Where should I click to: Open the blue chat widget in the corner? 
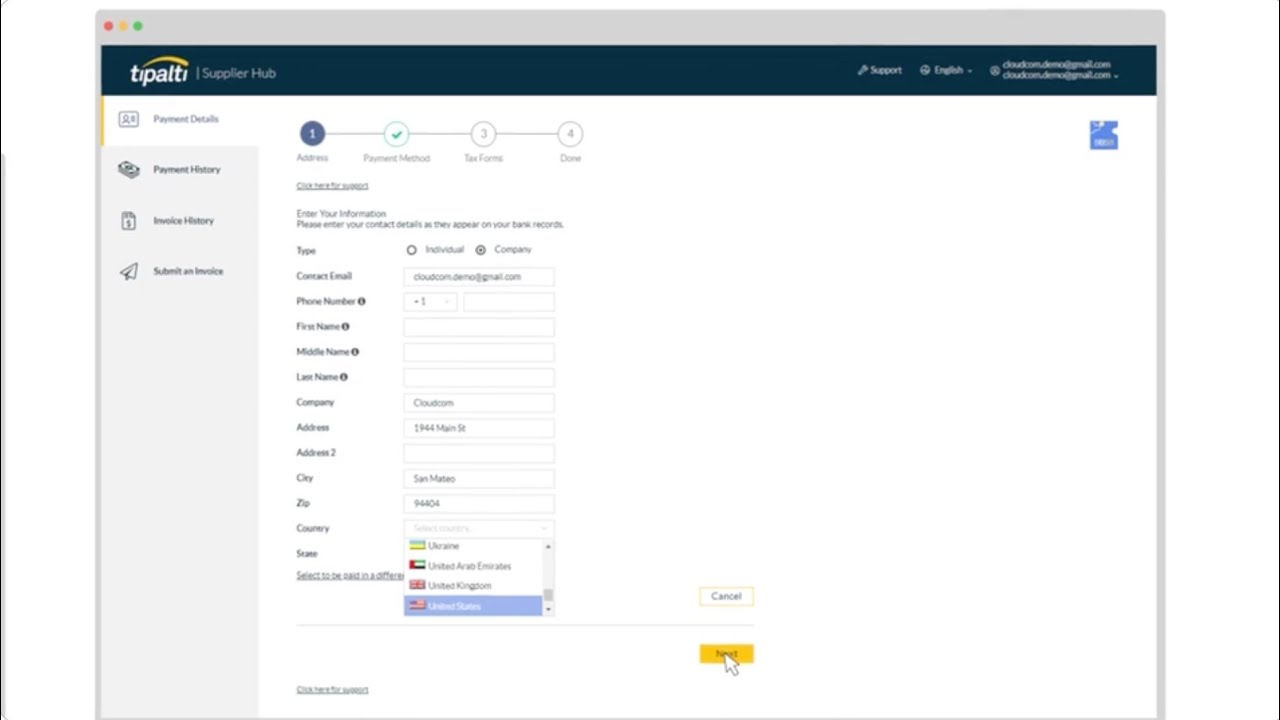click(1103, 134)
